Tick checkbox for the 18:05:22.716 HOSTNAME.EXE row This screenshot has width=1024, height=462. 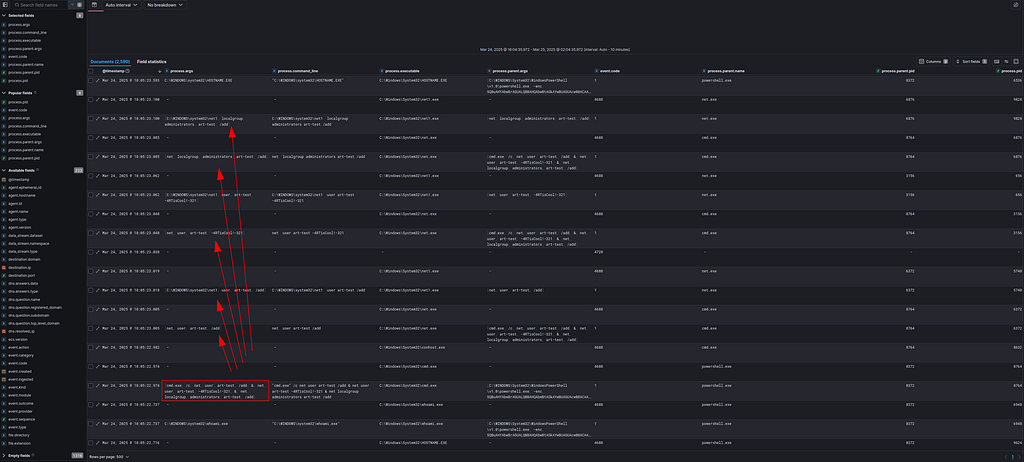tap(91, 442)
